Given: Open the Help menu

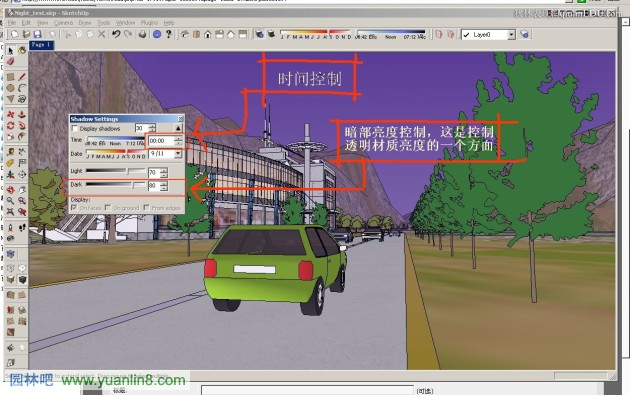Looking at the screenshot, I should tap(169, 23).
